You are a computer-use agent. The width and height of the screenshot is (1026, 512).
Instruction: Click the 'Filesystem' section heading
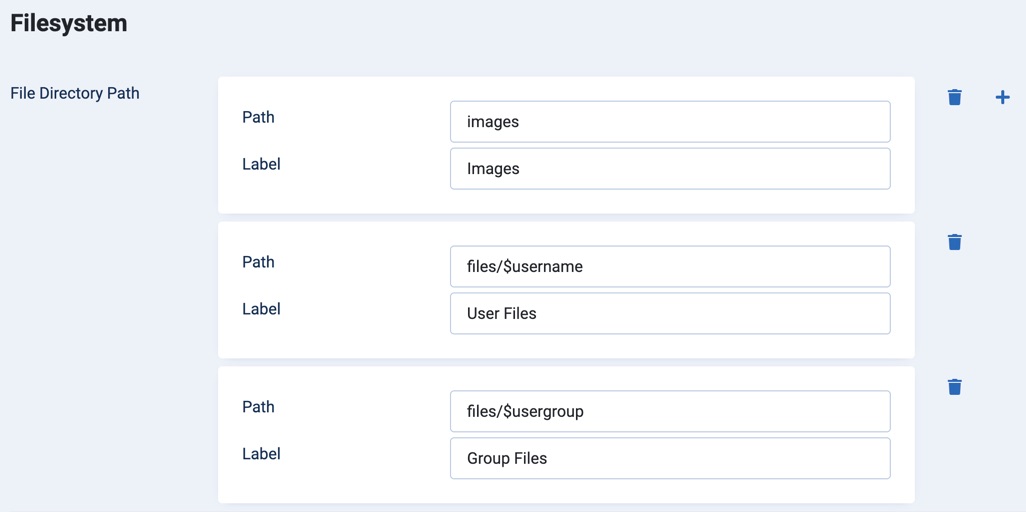pos(69,23)
